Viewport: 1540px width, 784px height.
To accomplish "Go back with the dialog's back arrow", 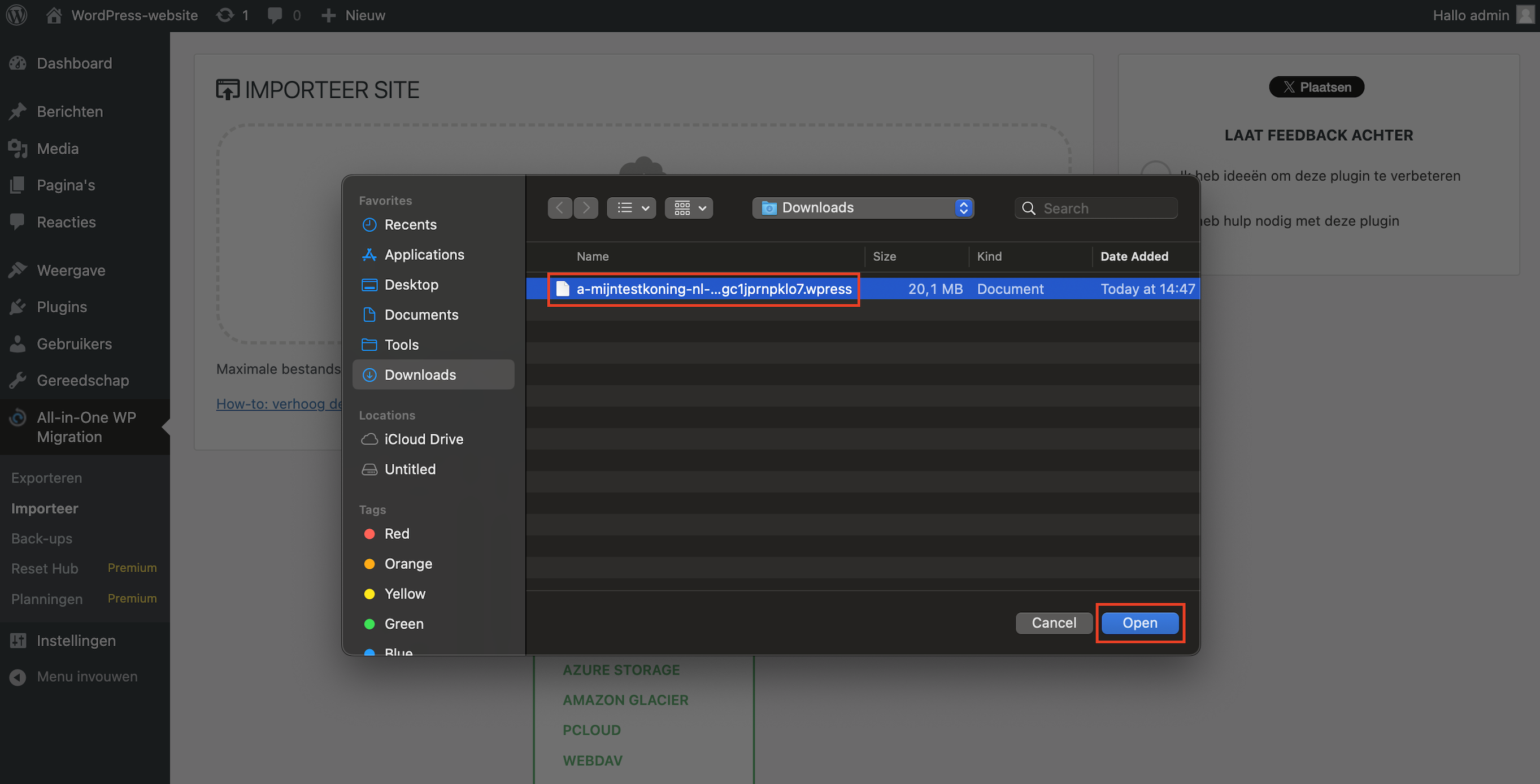I will pyautogui.click(x=560, y=208).
